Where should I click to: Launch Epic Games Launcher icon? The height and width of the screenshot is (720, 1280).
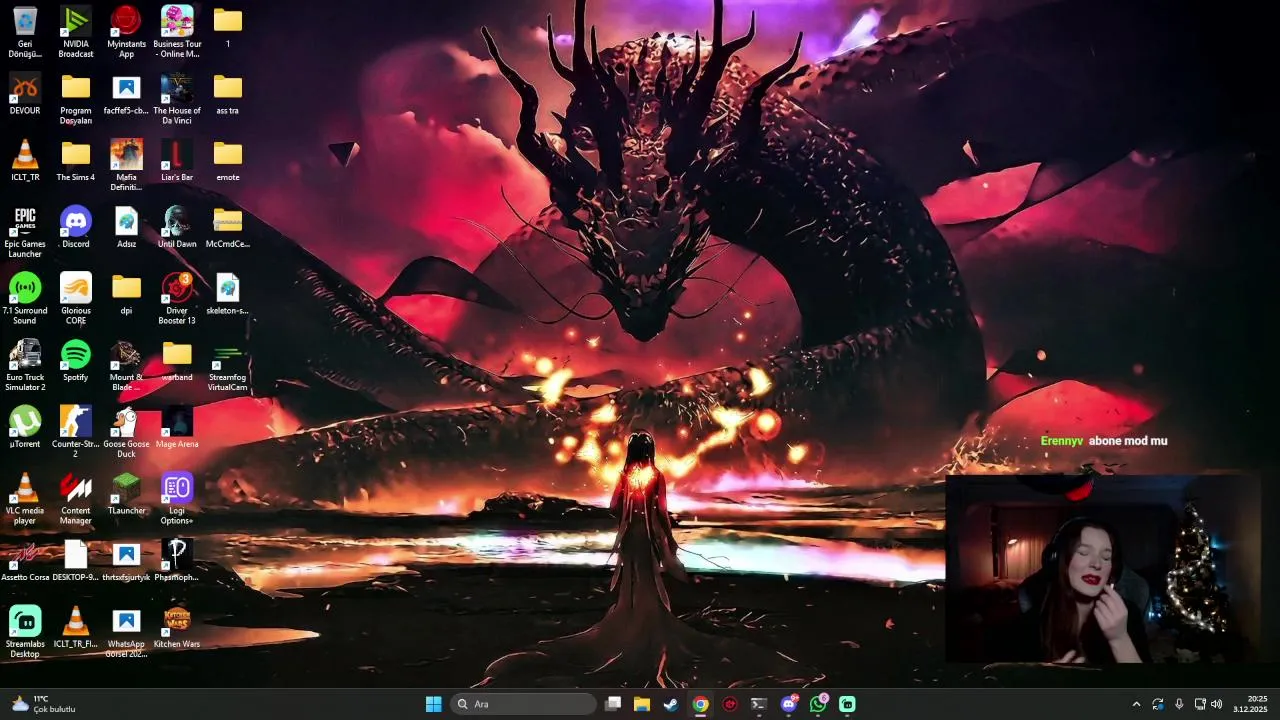25,232
